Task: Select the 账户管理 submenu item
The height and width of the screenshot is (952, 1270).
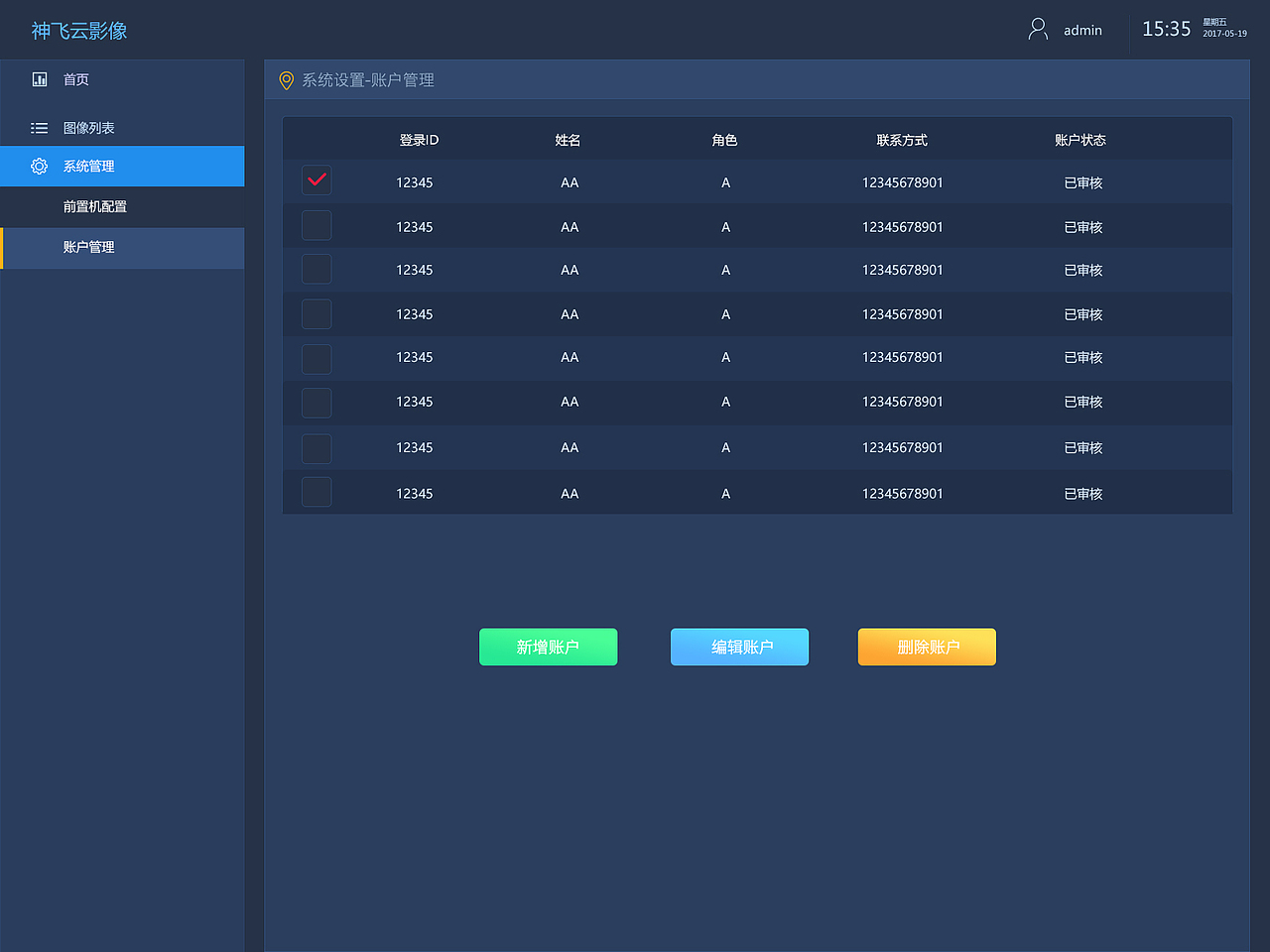Action: tap(122, 248)
